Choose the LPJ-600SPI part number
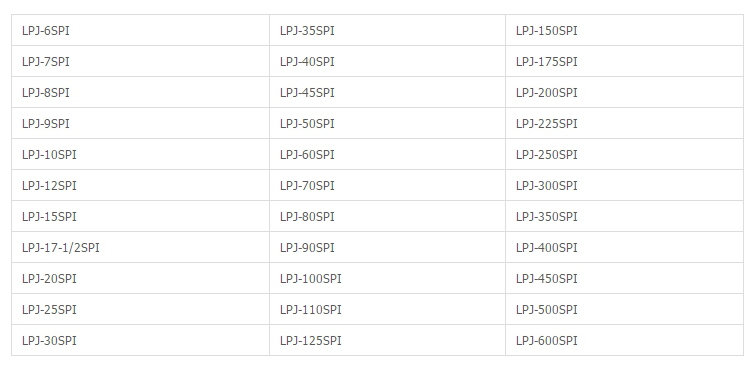750x372 pixels. point(547,340)
